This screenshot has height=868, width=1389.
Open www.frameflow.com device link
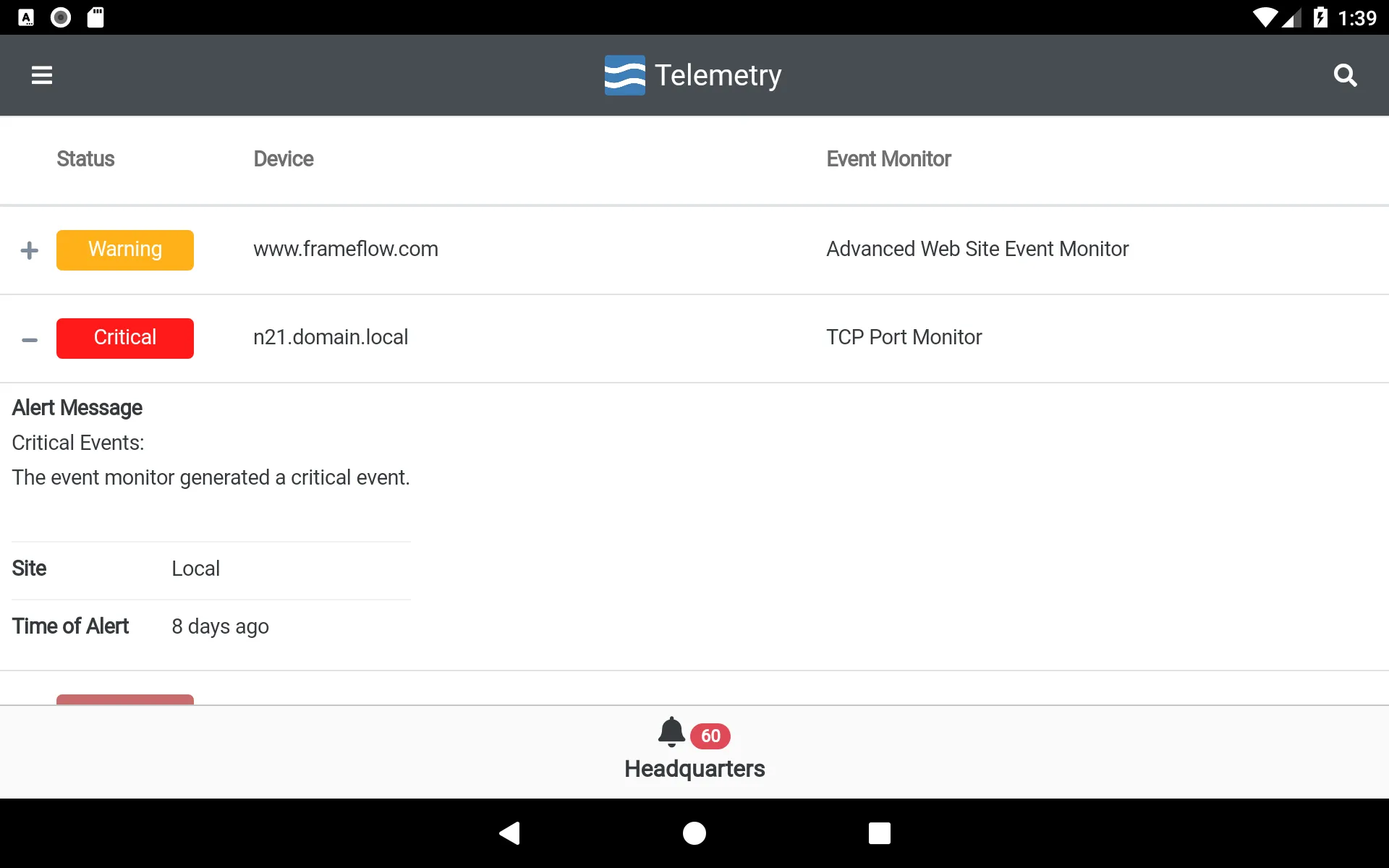click(345, 249)
